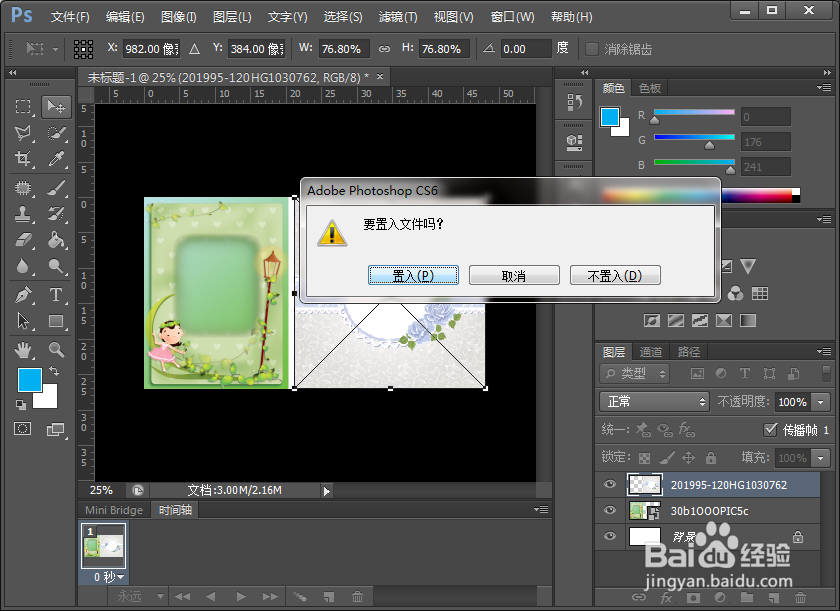The height and width of the screenshot is (611, 840).
Task: Click the 取消 button in dialog
Action: click(x=514, y=275)
